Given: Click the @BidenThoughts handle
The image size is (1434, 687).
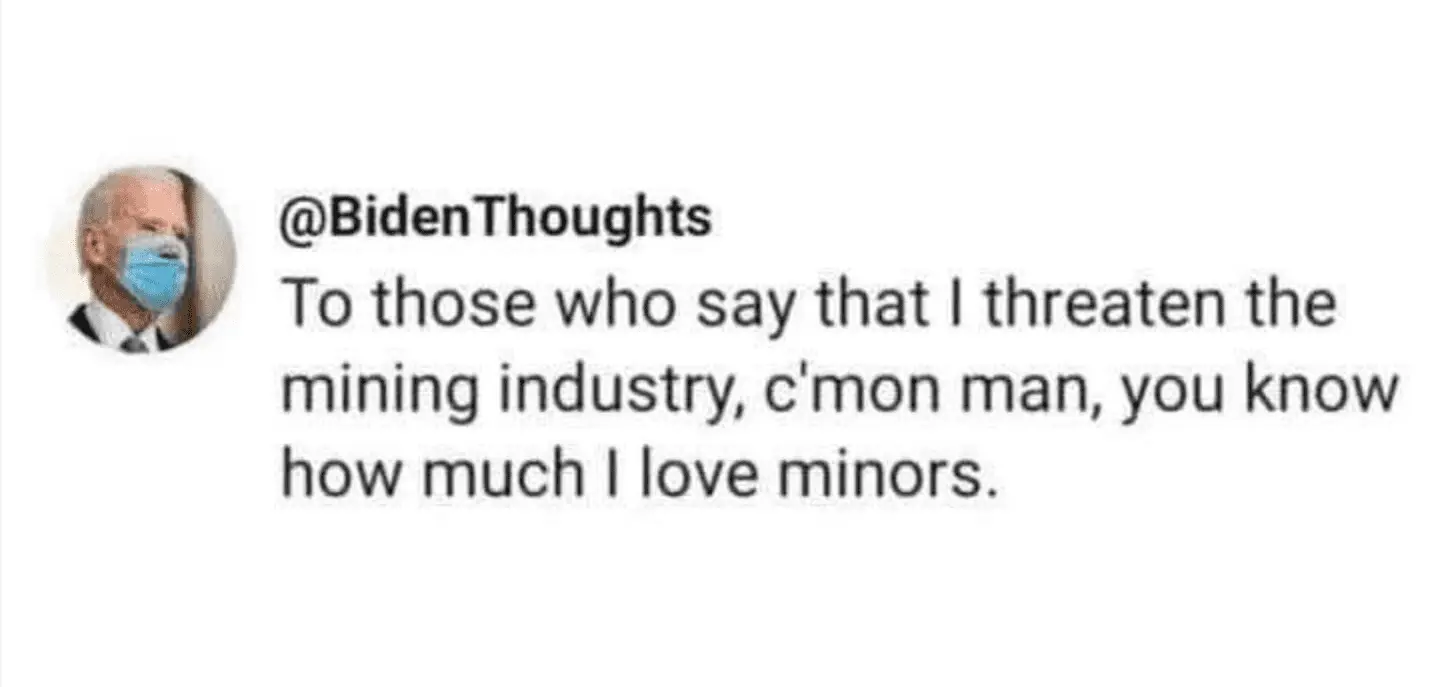Looking at the screenshot, I should pyautogui.click(x=497, y=217).
